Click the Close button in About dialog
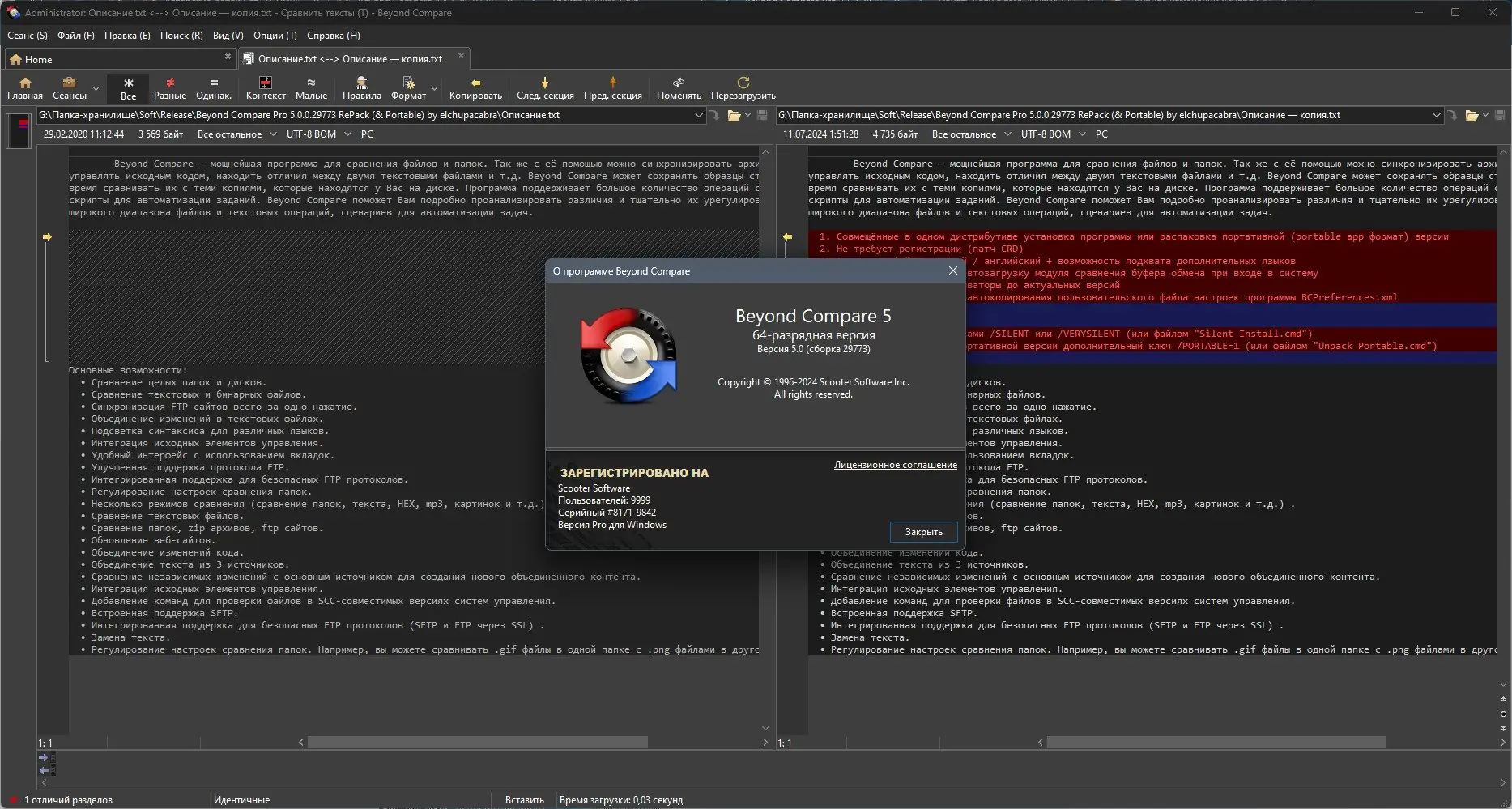The image size is (1512, 809). (x=923, y=532)
